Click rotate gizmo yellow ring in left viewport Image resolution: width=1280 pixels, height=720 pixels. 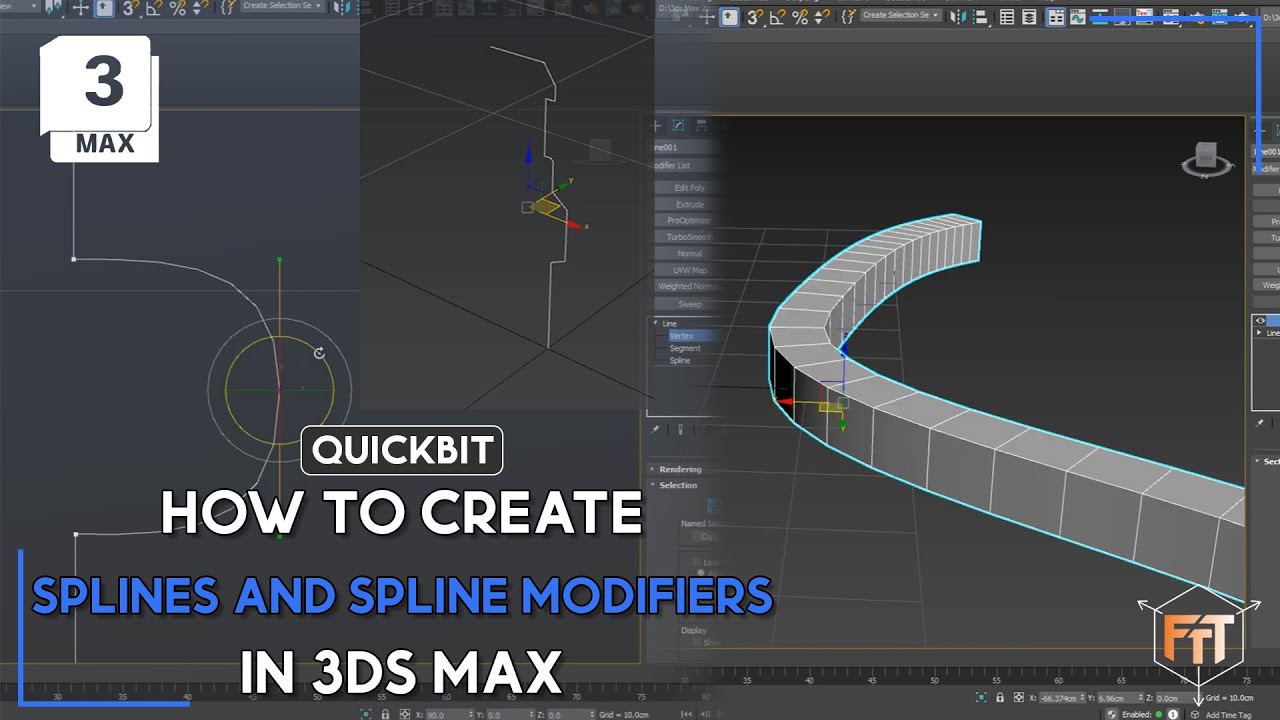click(279, 388)
